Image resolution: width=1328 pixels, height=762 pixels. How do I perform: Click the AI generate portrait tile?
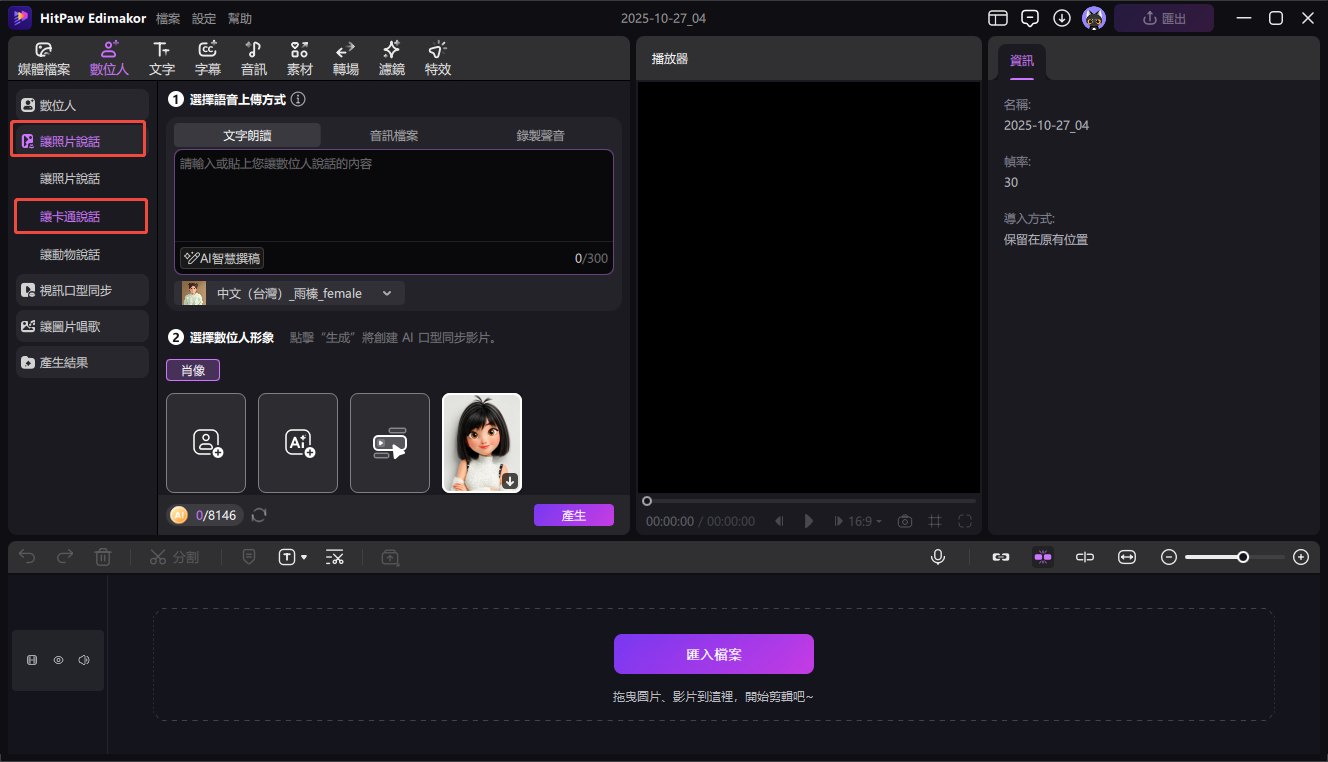pos(298,443)
